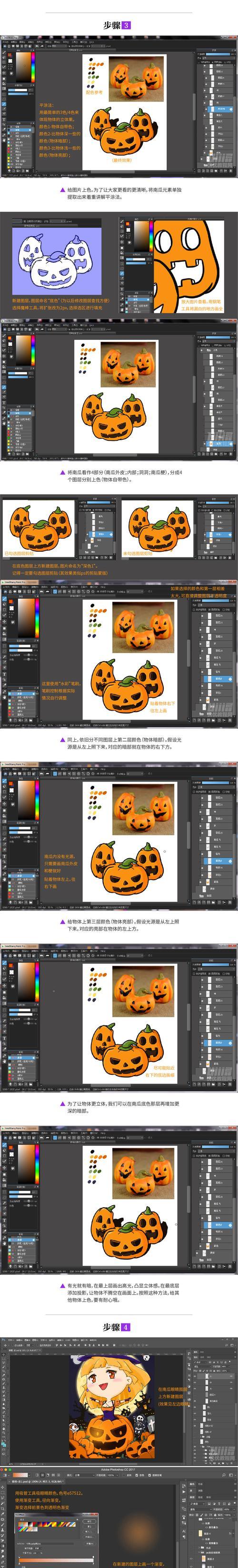Click the rainbow hue strip beside the 水彩笔刷 note
Viewport: 238px width, 1568px height.
pyautogui.click(x=37, y=618)
